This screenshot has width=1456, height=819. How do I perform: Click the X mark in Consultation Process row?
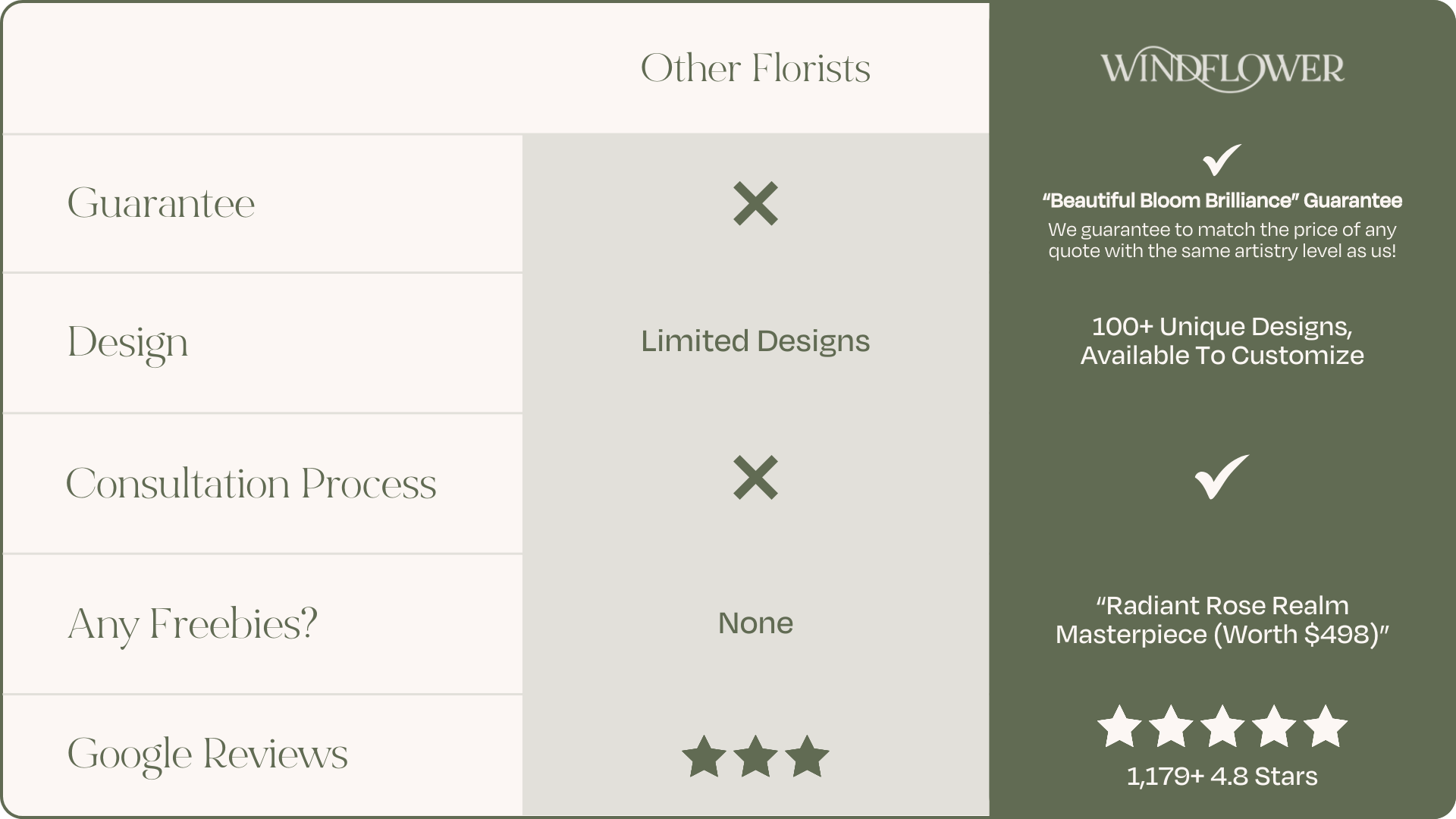(x=755, y=477)
